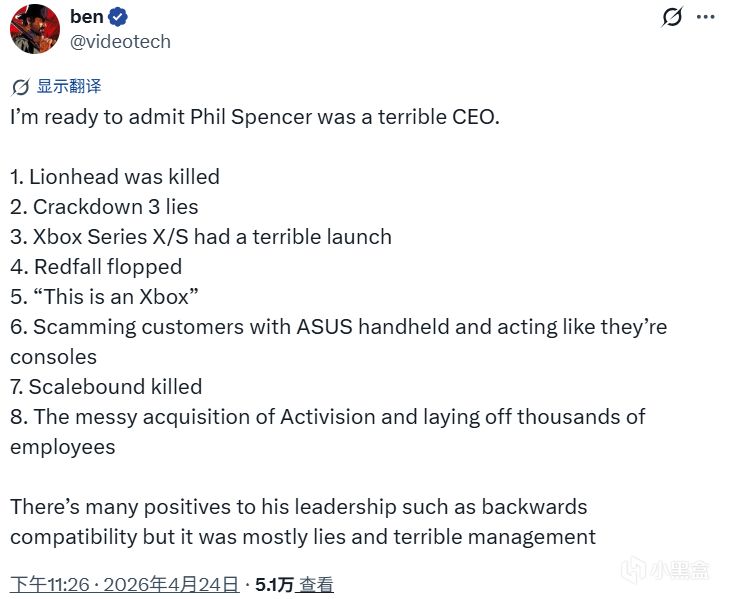Click the blue verified badge
The width and height of the screenshot is (731, 599).
coord(117,17)
